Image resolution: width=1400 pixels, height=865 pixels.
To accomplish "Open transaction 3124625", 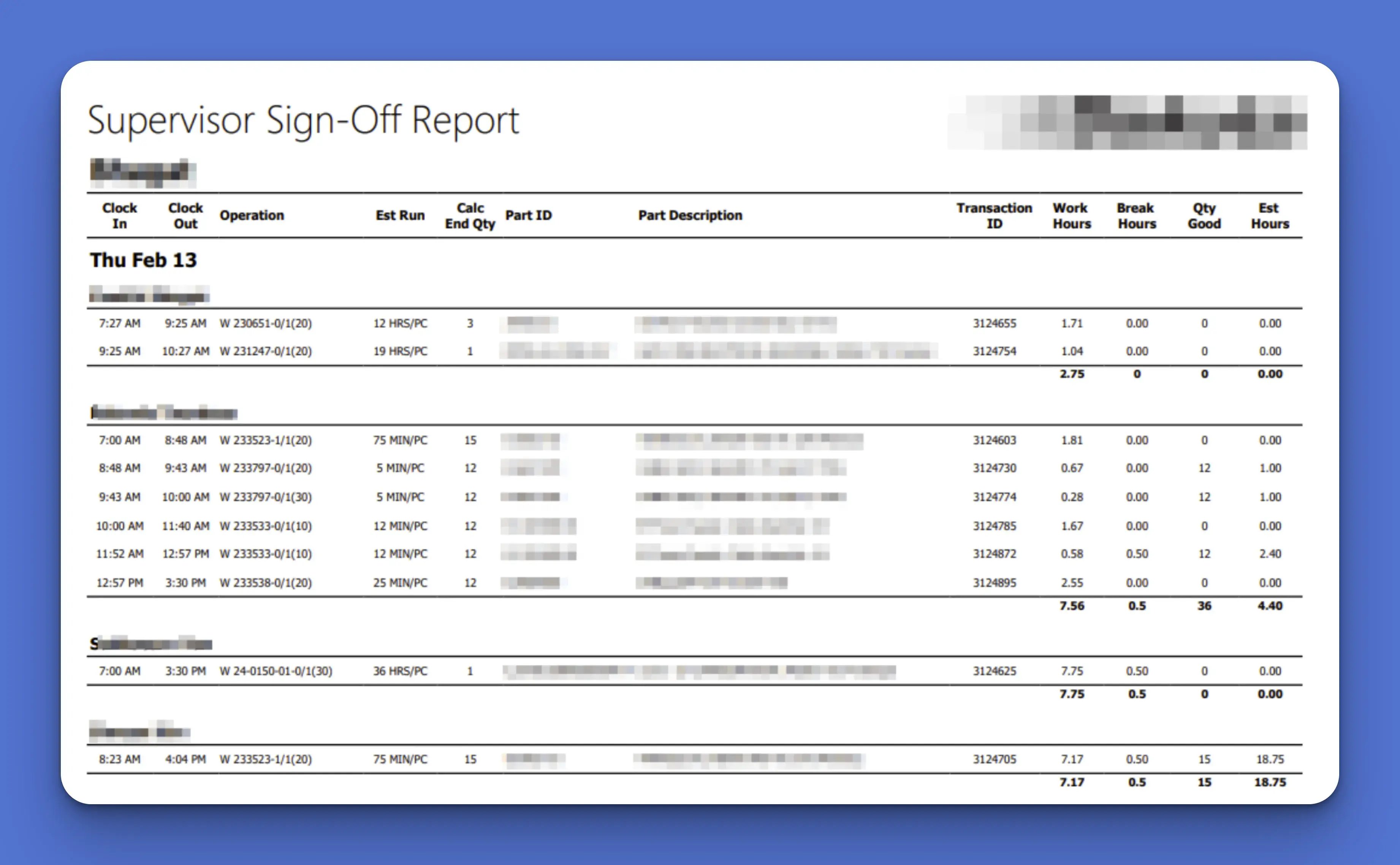I will point(994,671).
